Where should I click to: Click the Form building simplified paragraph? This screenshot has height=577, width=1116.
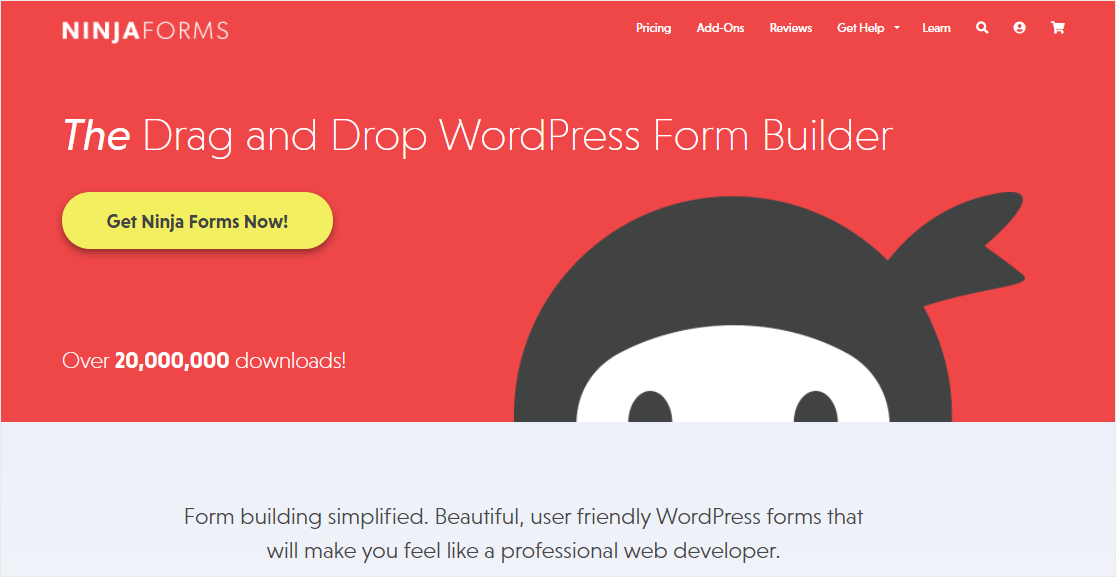(x=523, y=534)
